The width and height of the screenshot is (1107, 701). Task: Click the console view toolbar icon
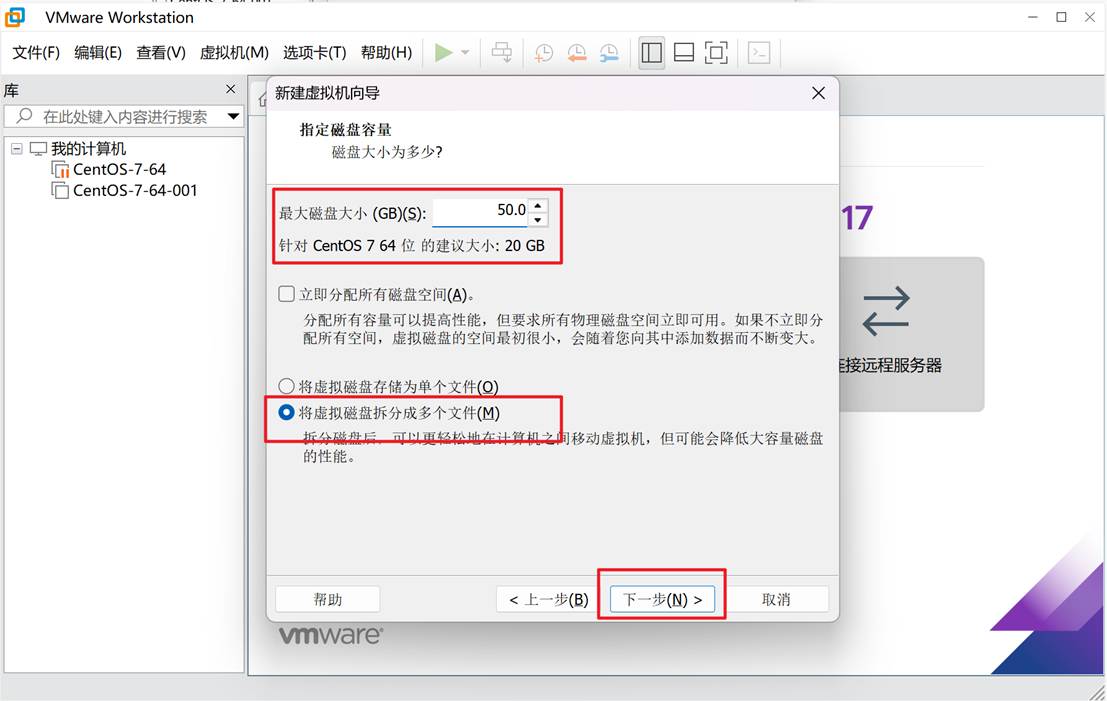[759, 53]
